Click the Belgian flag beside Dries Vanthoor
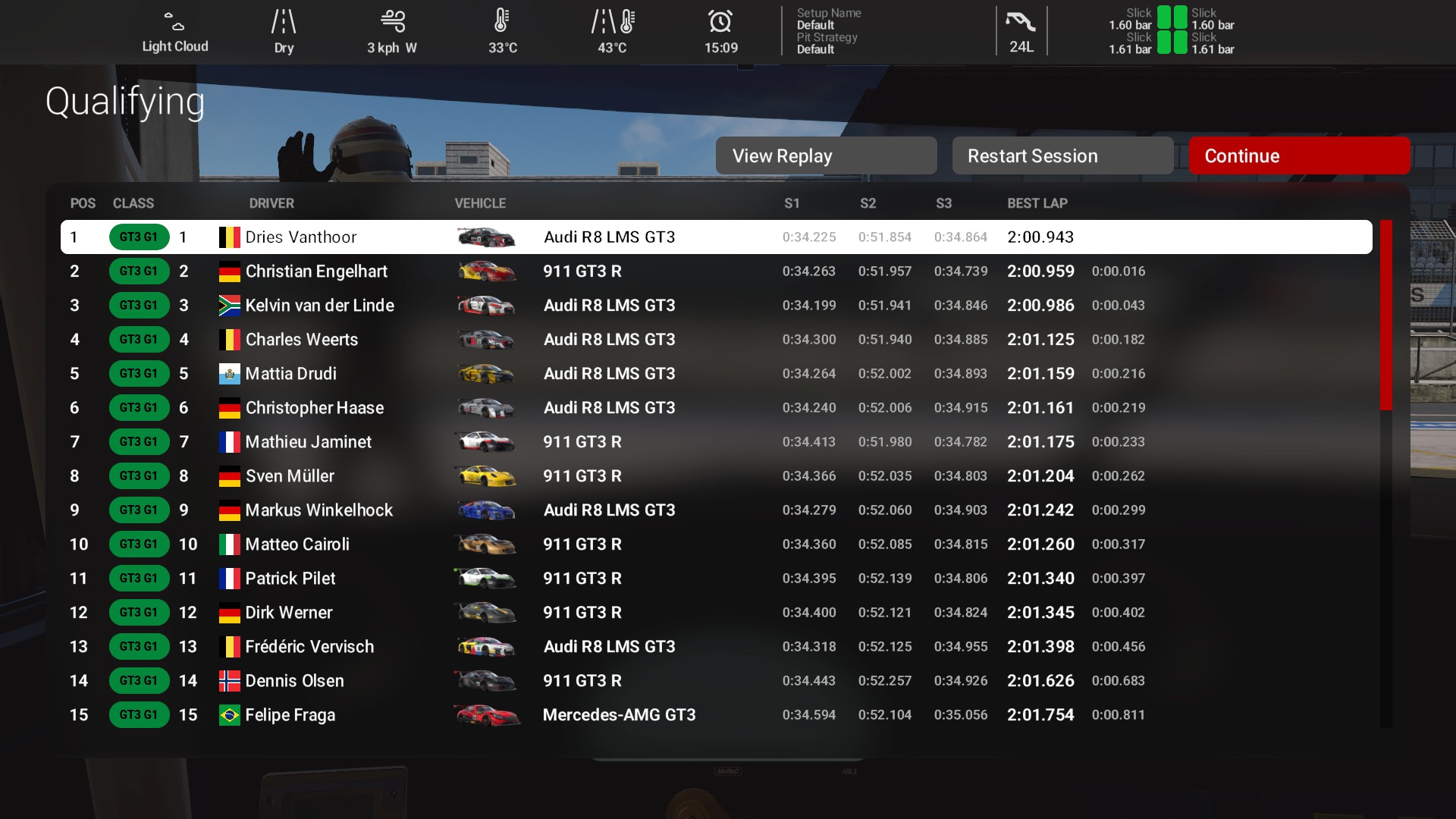 point(229,237)
